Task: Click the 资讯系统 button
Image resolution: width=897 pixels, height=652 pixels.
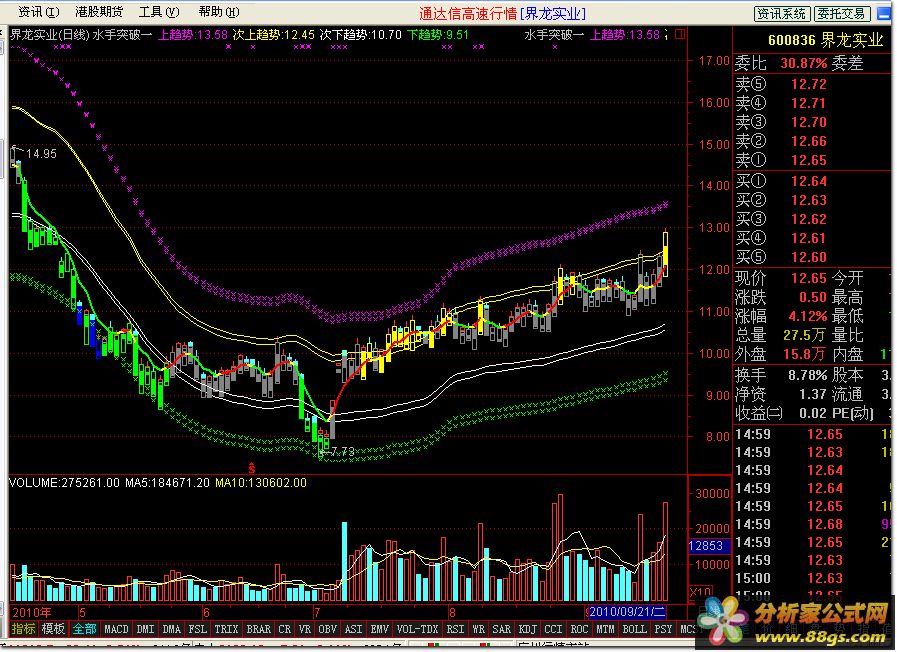Action: (781, 14)
